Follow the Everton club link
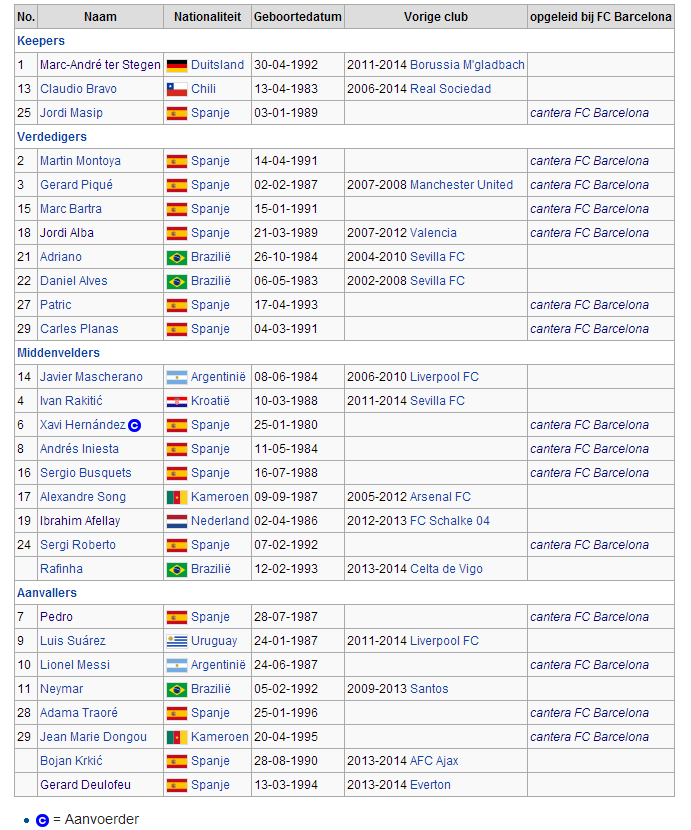This screenshot has width=691, height=830. click(x=430, y=785)
